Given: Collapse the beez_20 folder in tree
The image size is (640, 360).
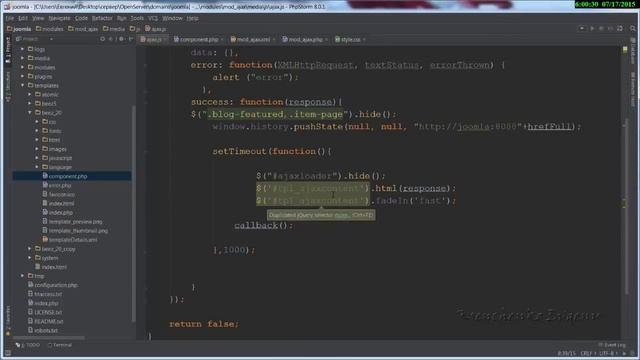Looking at the screenshot, I should 30,113.
